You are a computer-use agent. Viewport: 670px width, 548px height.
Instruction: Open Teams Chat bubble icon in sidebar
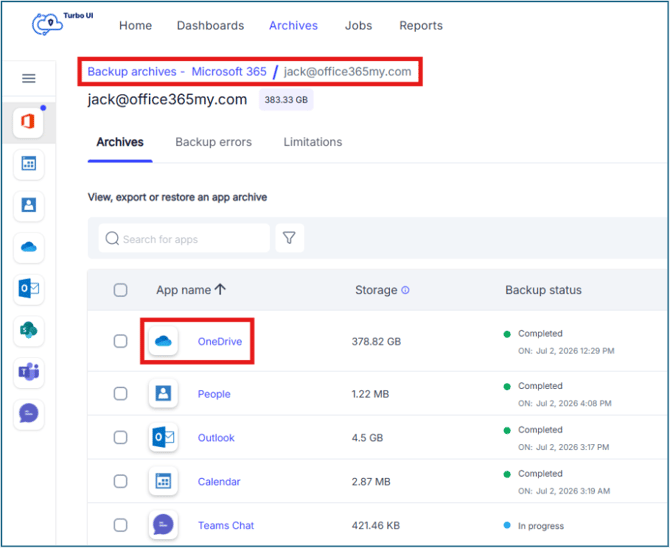point(29,414)
